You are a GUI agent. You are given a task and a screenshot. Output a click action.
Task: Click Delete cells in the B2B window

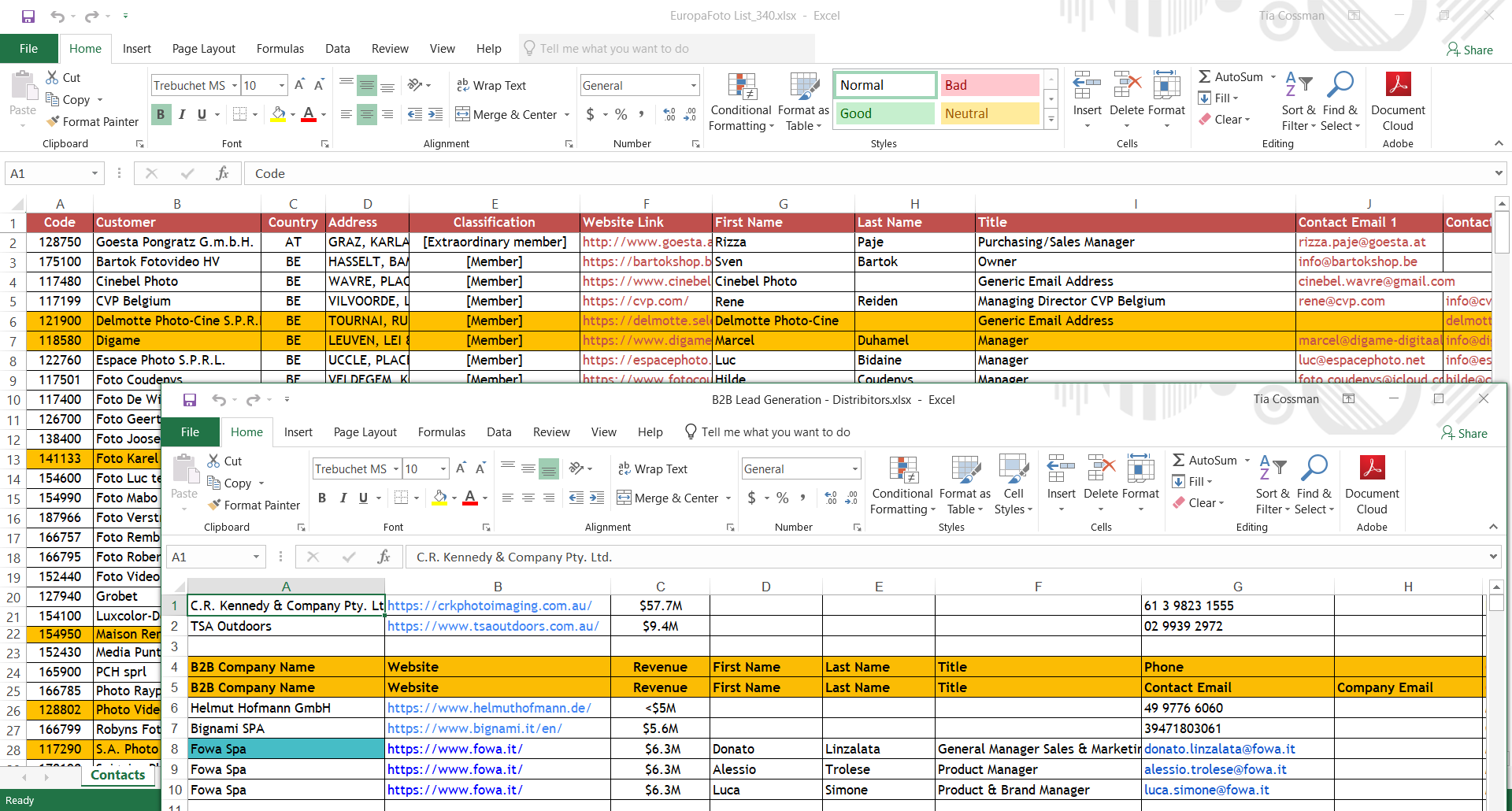click(x=1101, y=484)
